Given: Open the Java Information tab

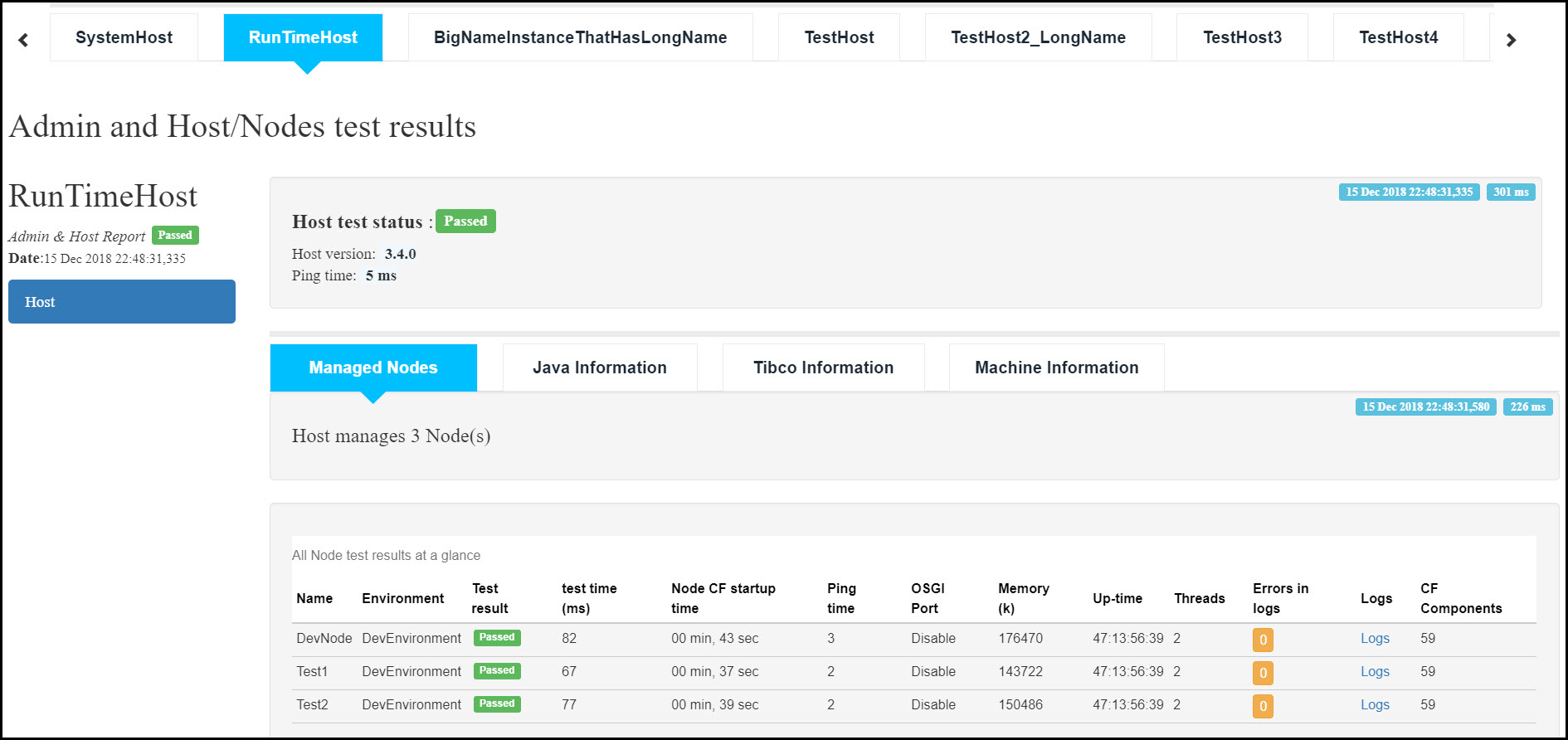Looking at the screenshot, I should tap(599, 368).
